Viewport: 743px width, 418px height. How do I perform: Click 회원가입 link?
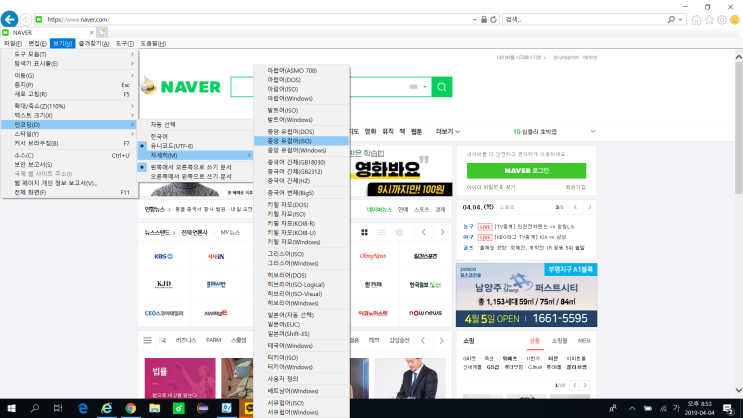point(575,187)
